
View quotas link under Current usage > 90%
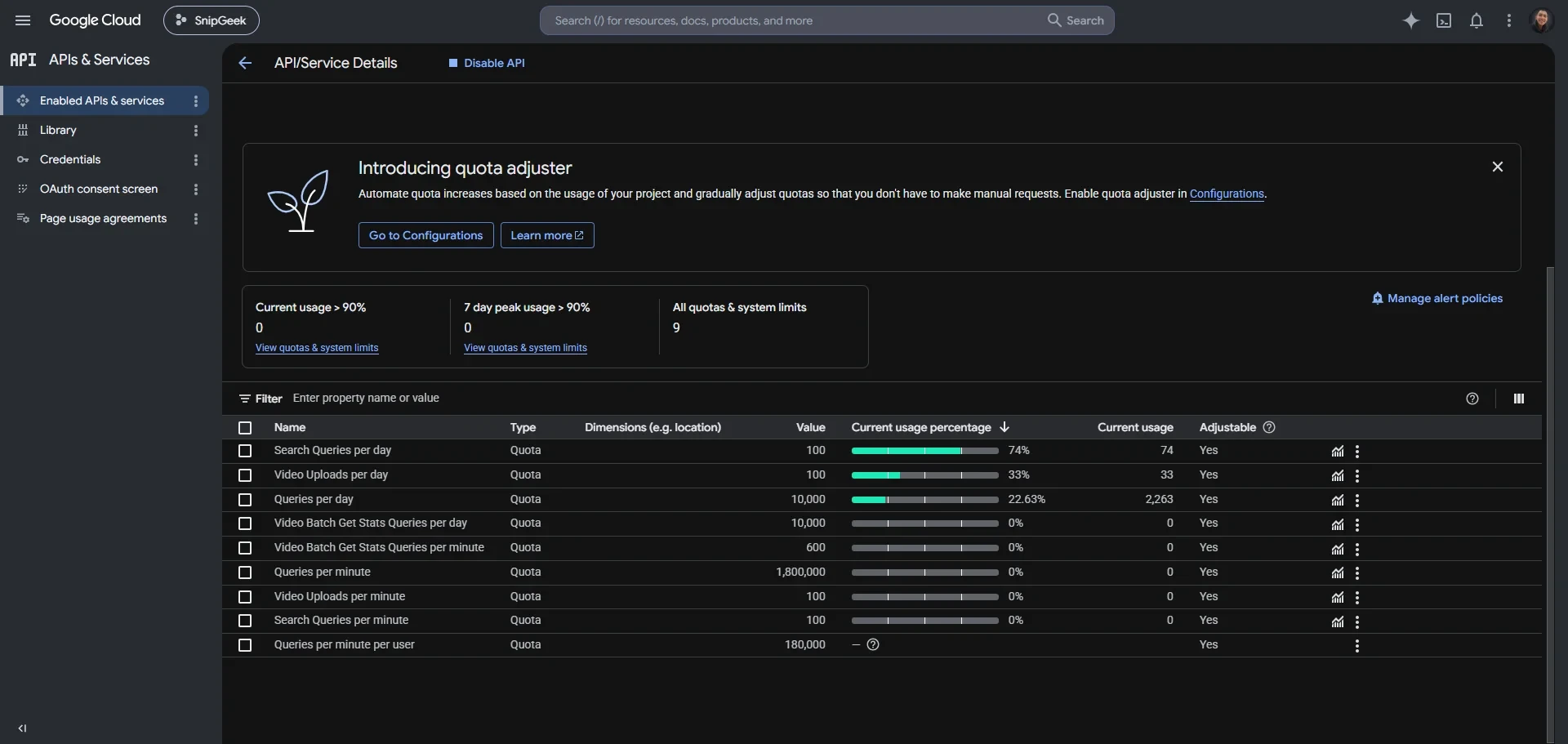(317, 348)
